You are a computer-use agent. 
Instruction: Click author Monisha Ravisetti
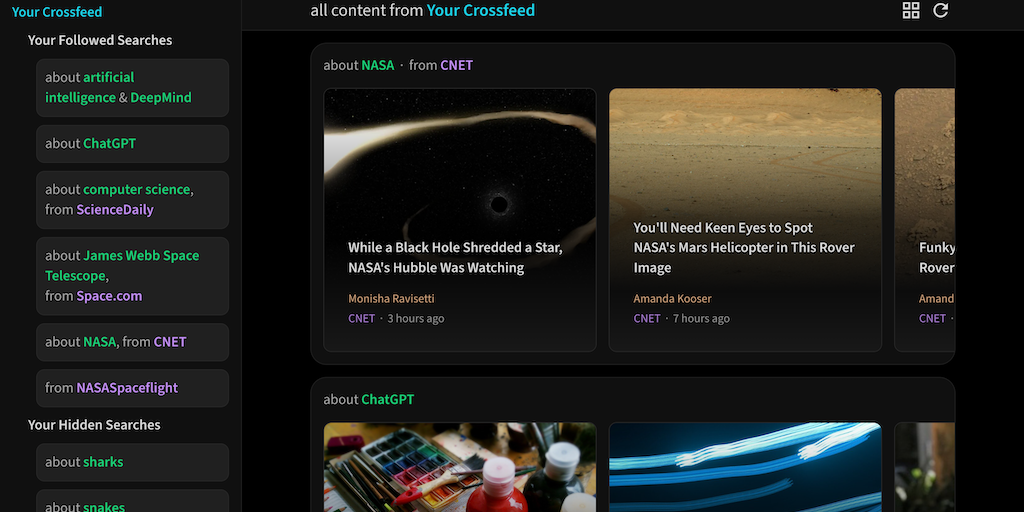pos(391,298)
